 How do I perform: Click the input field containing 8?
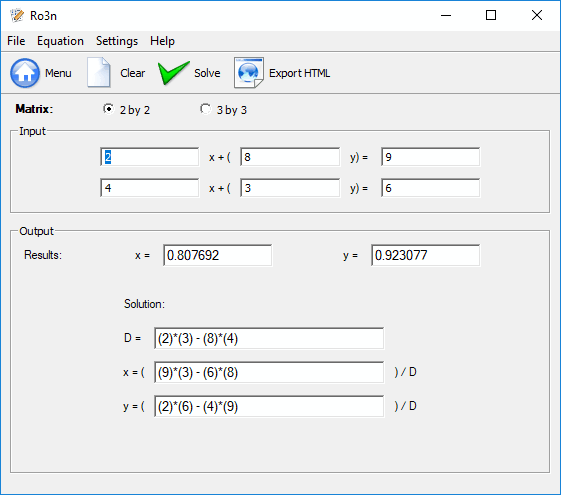click(290, 157)
